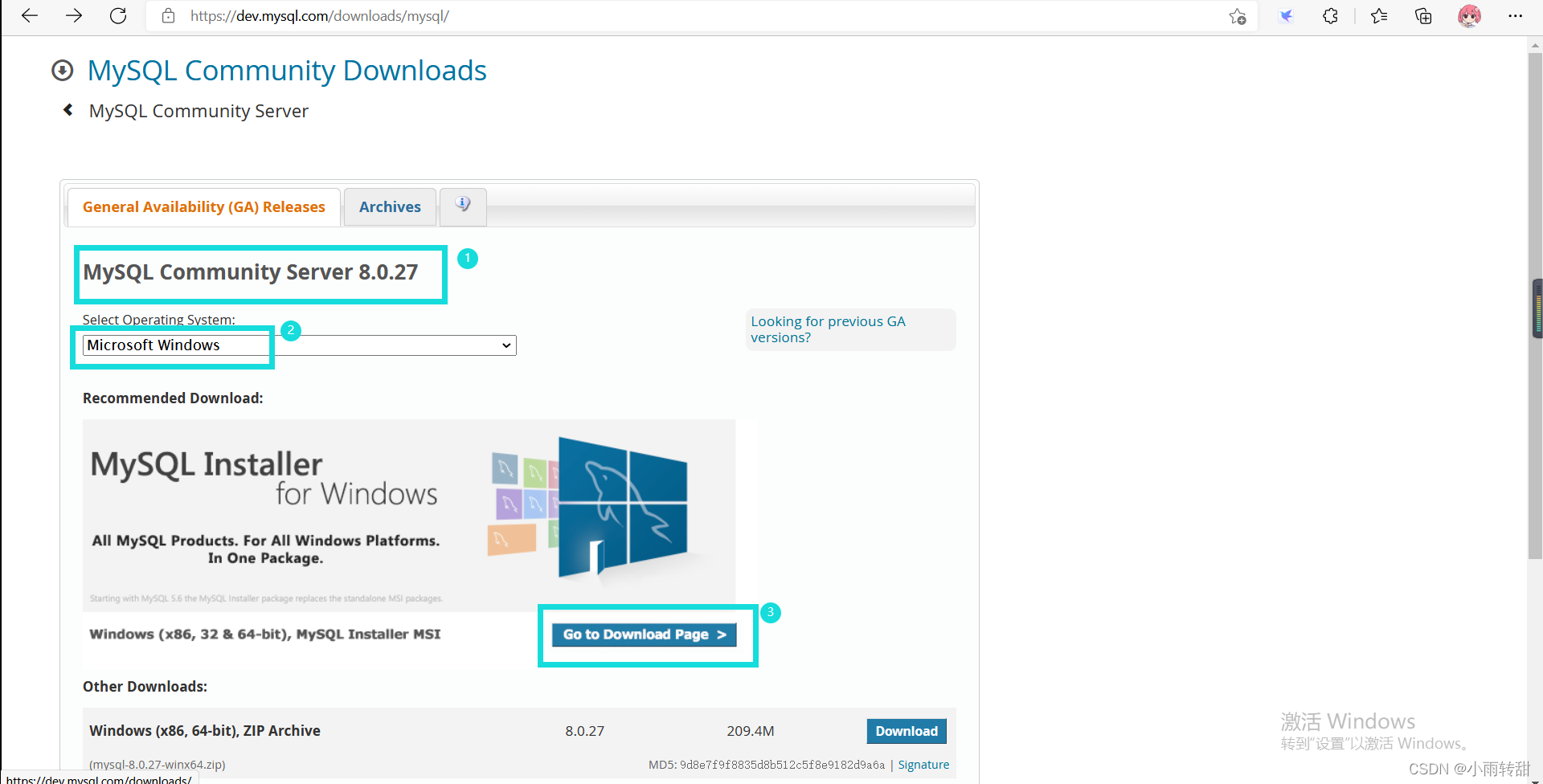This screenshot has height=784, width=1543.
Task: Reload the page with refresh icon
Action: click(118, 16)
